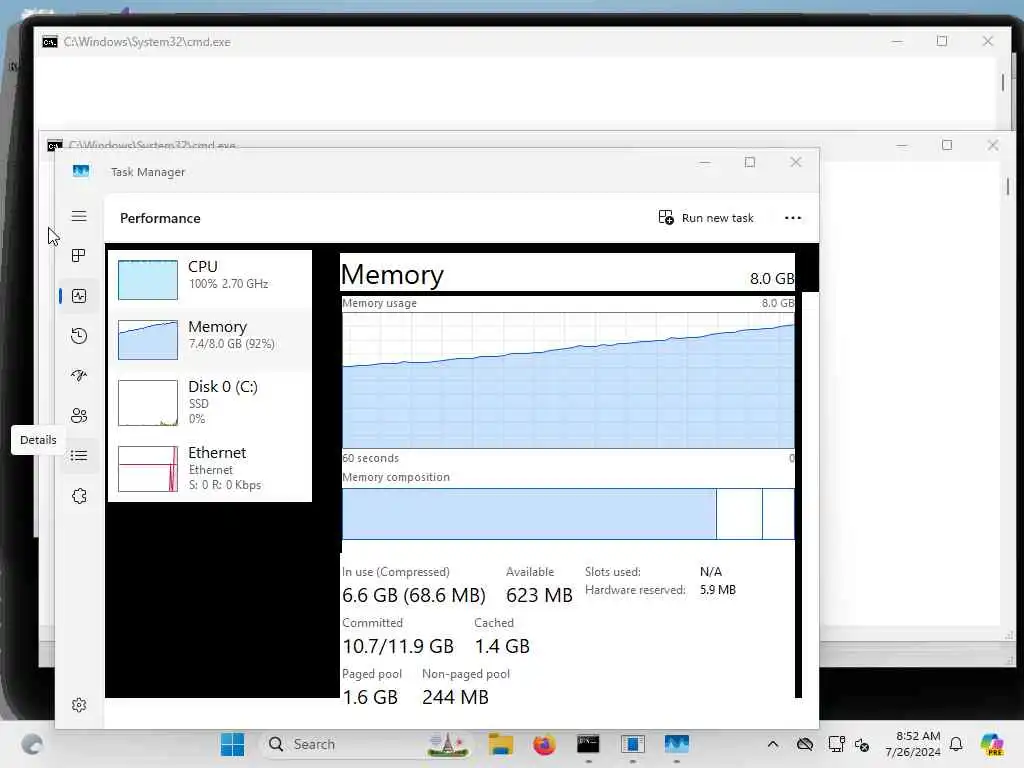This screenshot has height=768, width=1024.
Task: Click the rear cmd.exe window scrollbar
Action: point(1003,82)
